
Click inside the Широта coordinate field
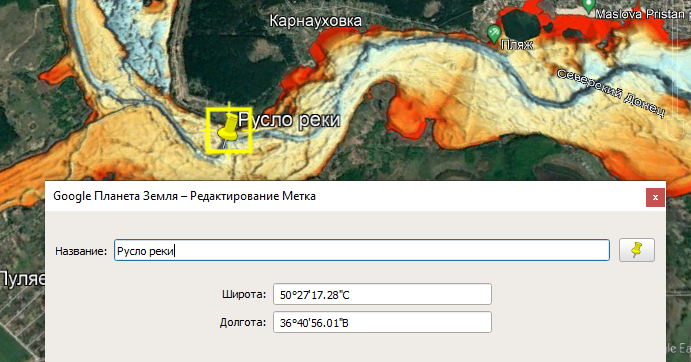click(x=382, y=294)
